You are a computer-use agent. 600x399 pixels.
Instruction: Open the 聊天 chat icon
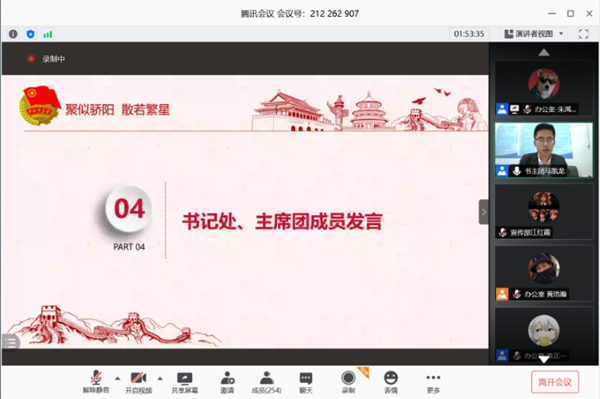pos(306,382)
